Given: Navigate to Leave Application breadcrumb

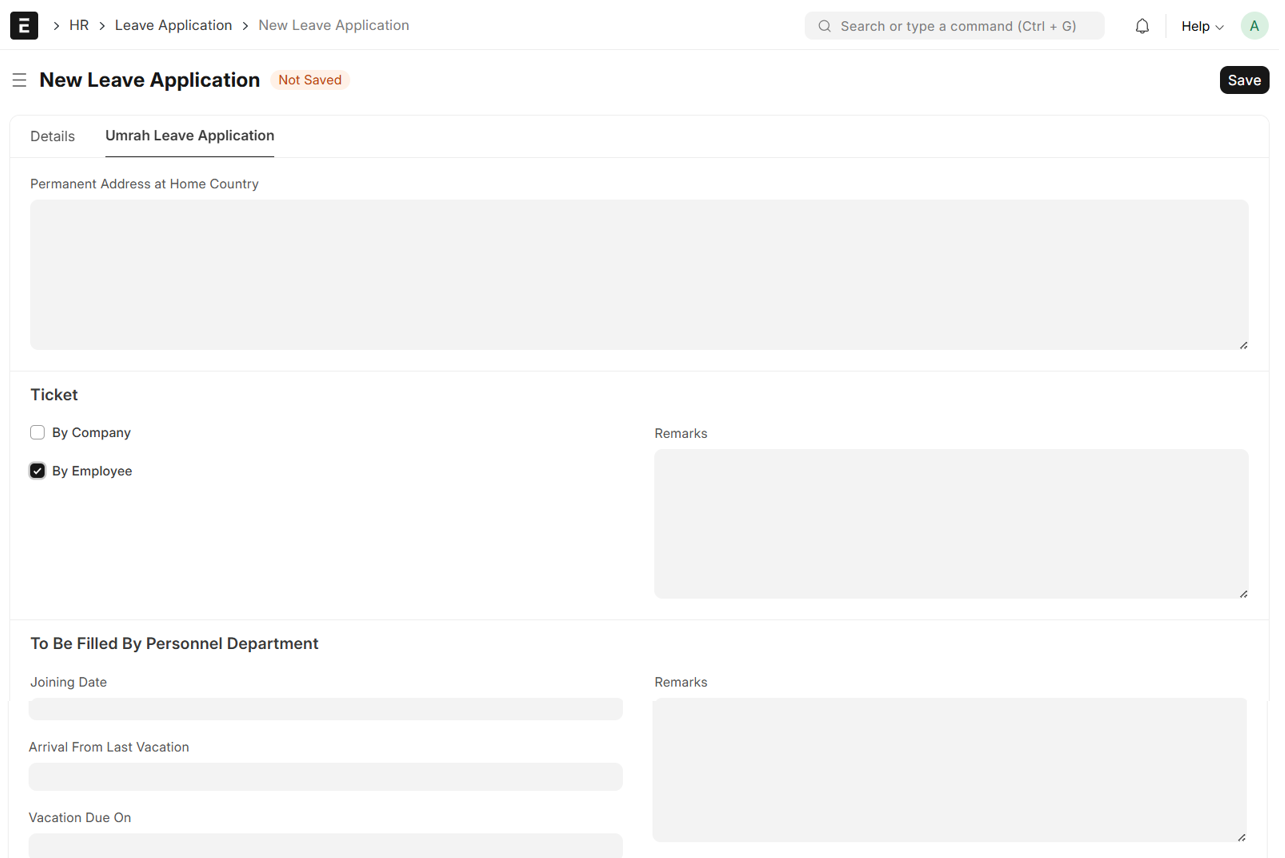Looking at the screenshot, I should (173, 25).
